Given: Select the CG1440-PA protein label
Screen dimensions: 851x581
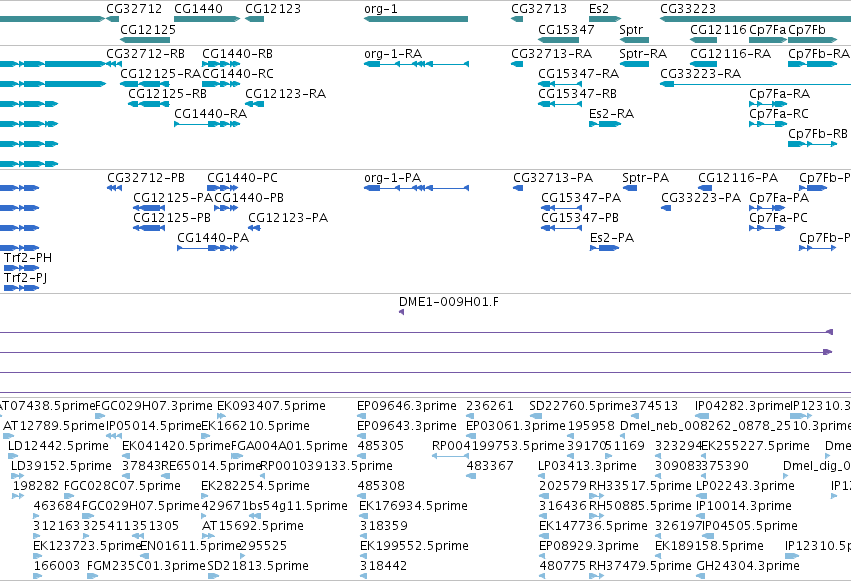Looking at the screenshot, I should pyautogui.click(x=213, y=238).
